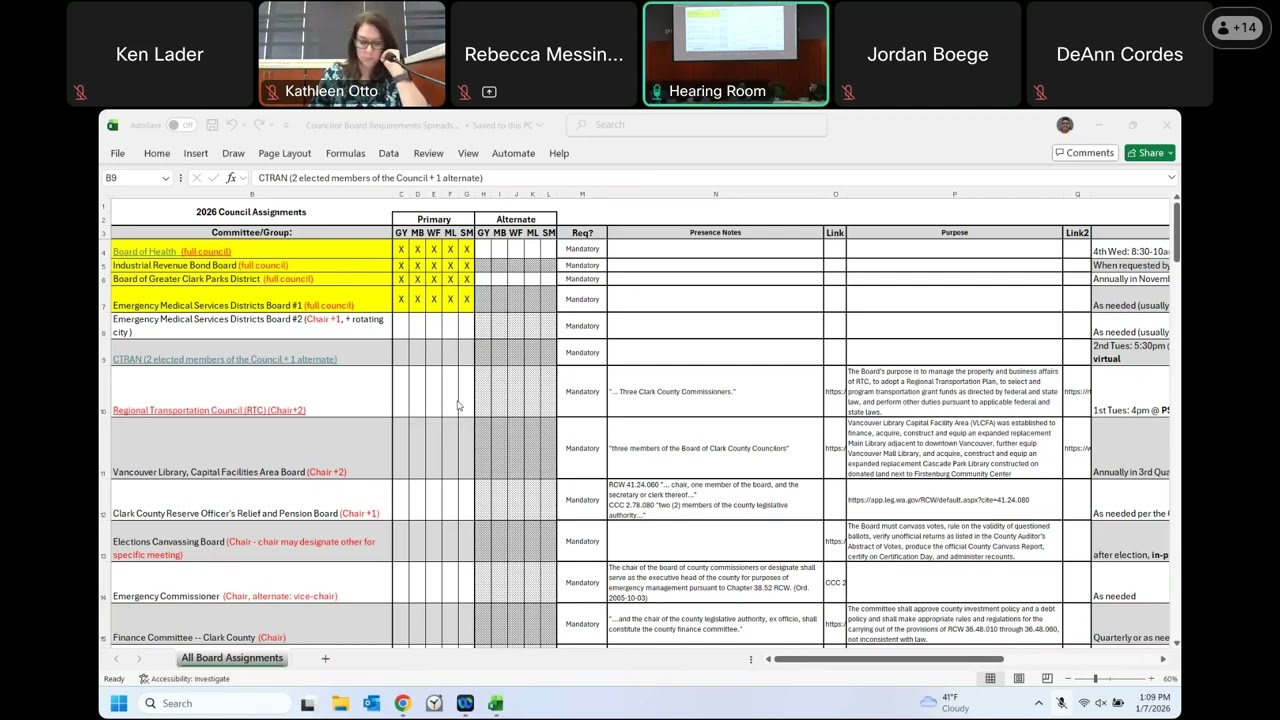The image size is (1280, 720).
Task: Click the Windows Start button
Action: click(x=119, y=703)
